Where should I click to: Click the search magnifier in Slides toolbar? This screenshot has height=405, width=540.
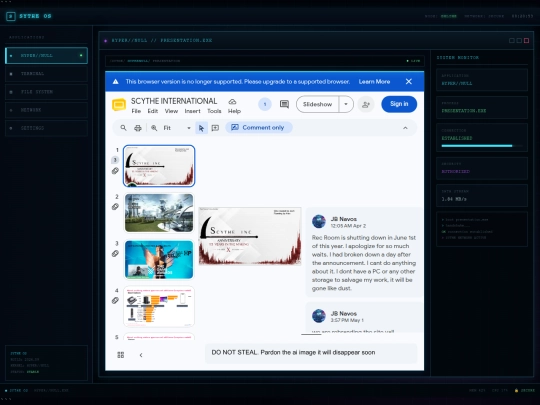coord(123,128)
